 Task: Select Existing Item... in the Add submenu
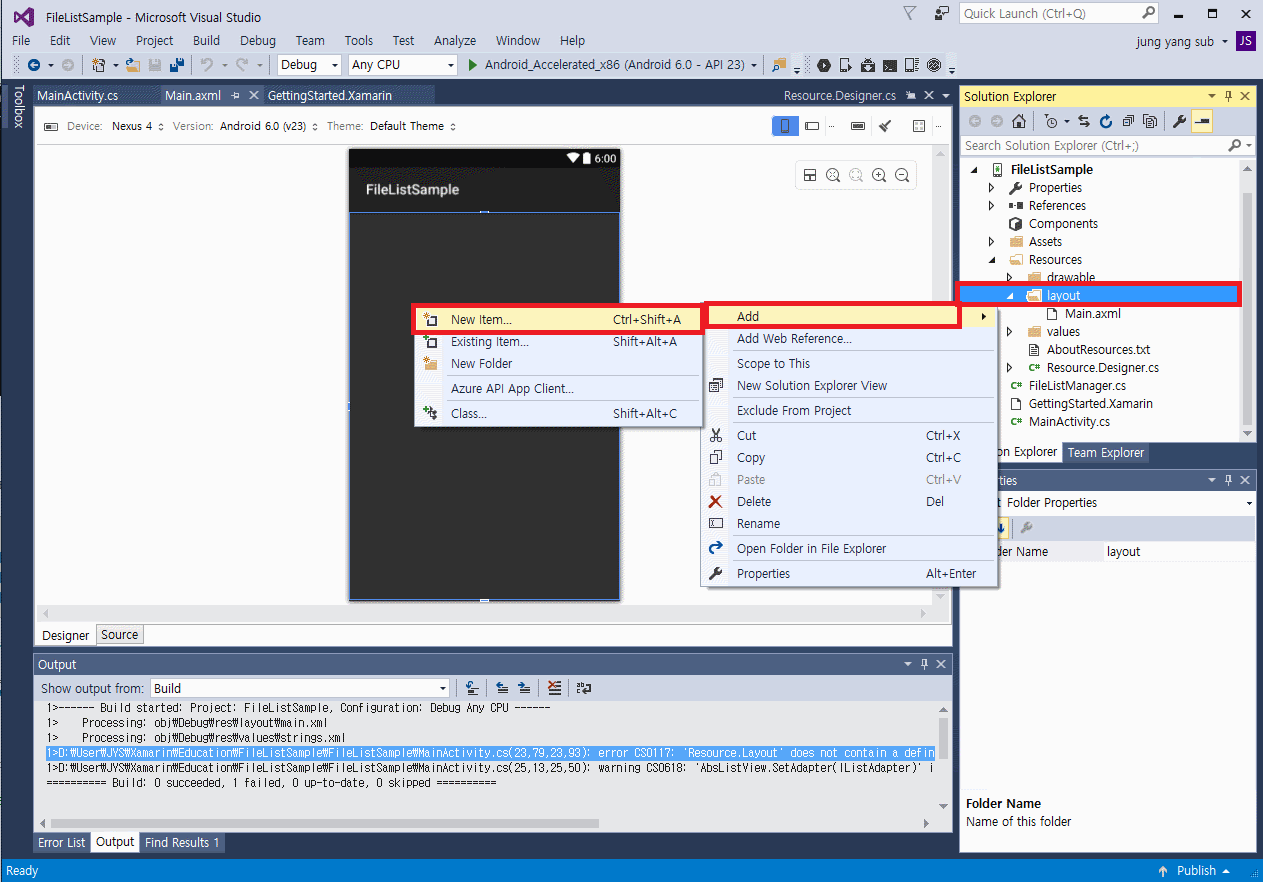(x=558, y=341)
